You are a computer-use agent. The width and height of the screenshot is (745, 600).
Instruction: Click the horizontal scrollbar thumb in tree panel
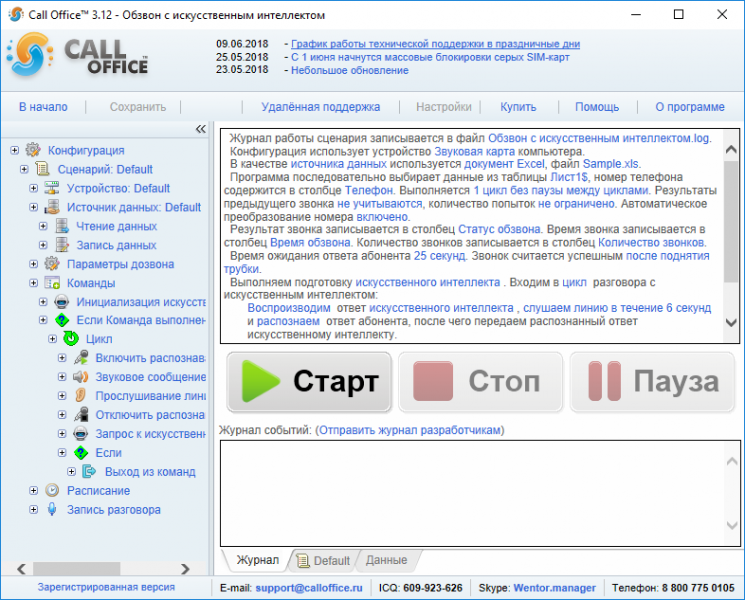76,569
